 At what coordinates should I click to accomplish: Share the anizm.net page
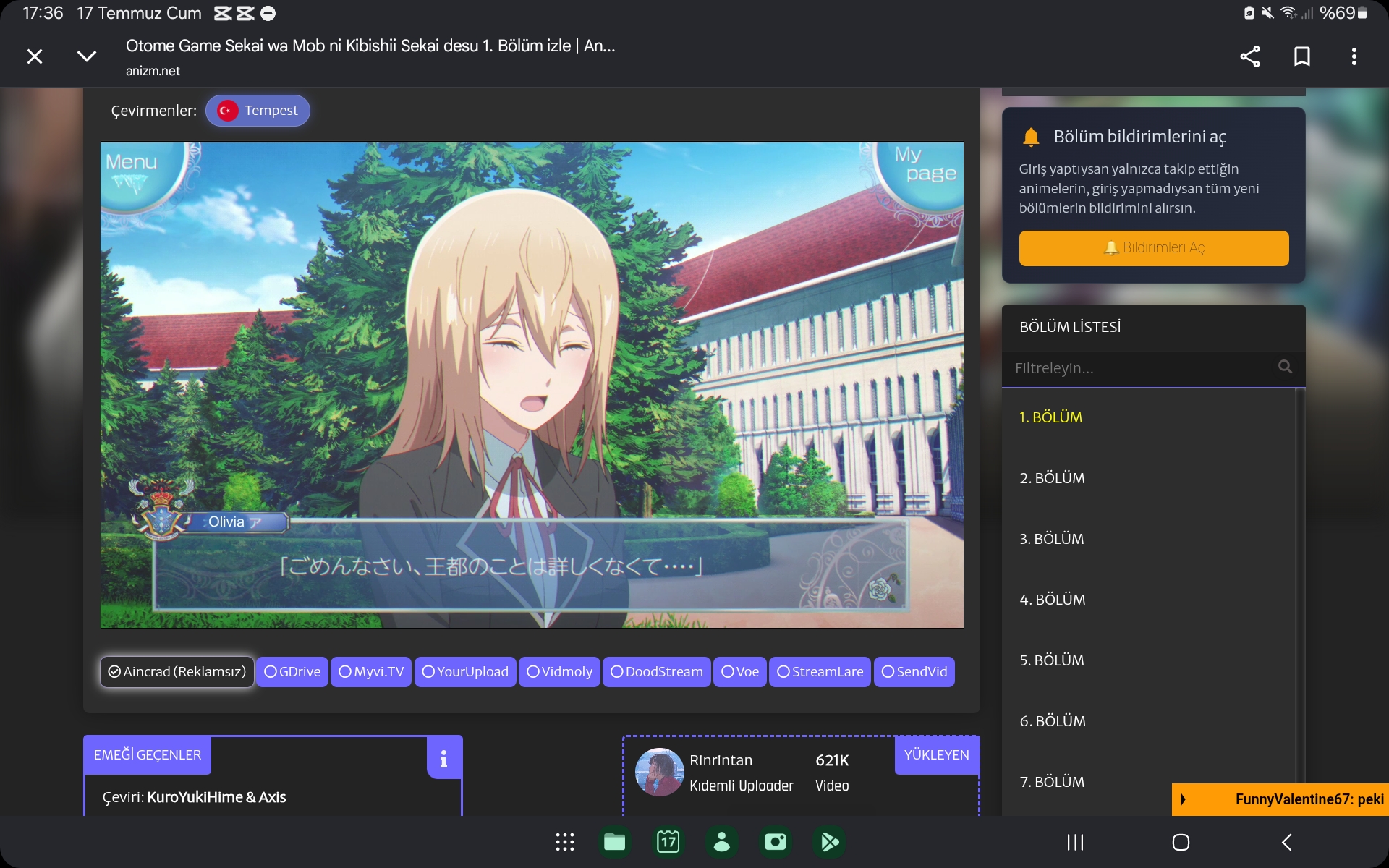pos(1250,56)
